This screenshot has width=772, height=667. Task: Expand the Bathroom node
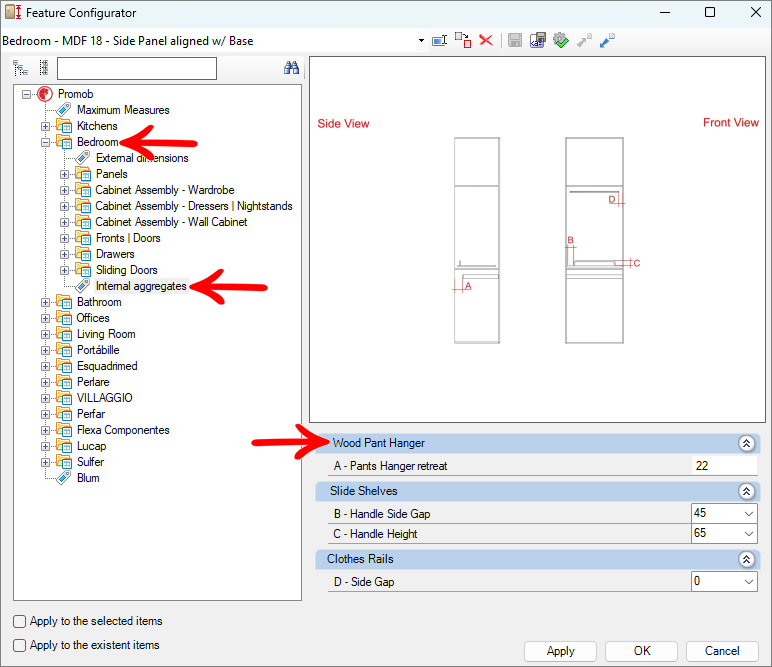(x=45, y=302)
